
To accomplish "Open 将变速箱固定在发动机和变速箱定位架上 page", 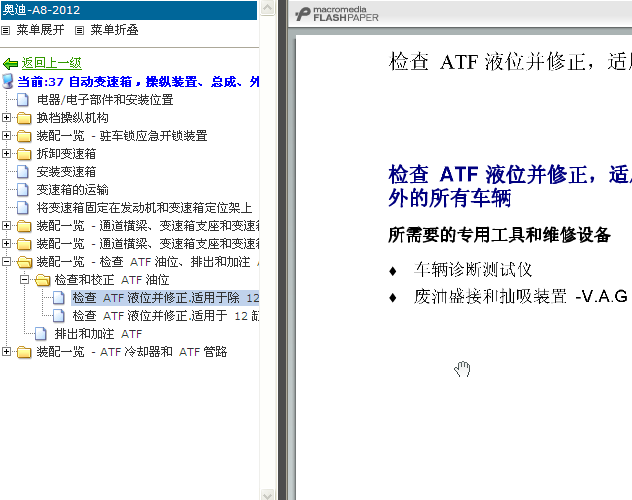I will 144,207.
